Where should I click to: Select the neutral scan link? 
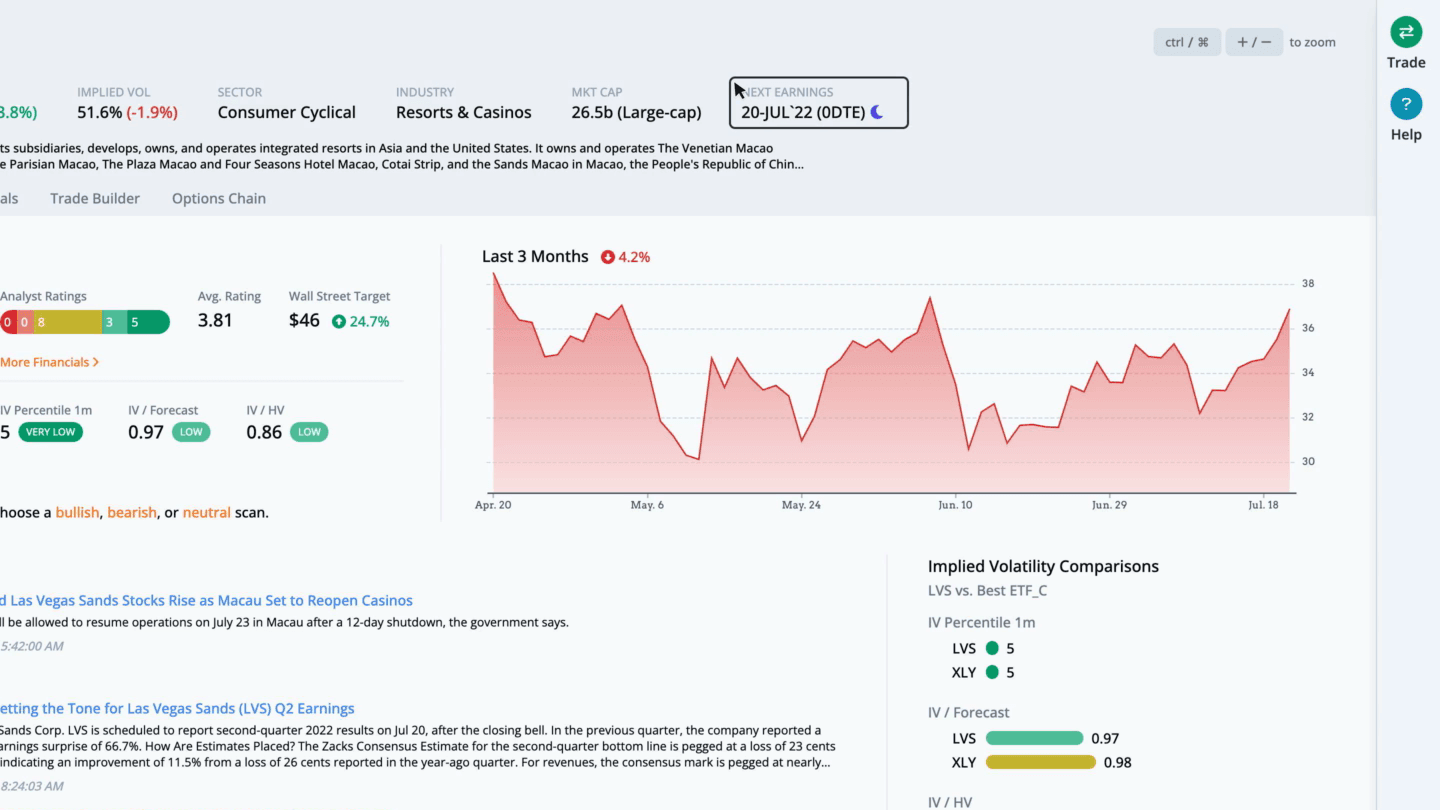point(206,512)
